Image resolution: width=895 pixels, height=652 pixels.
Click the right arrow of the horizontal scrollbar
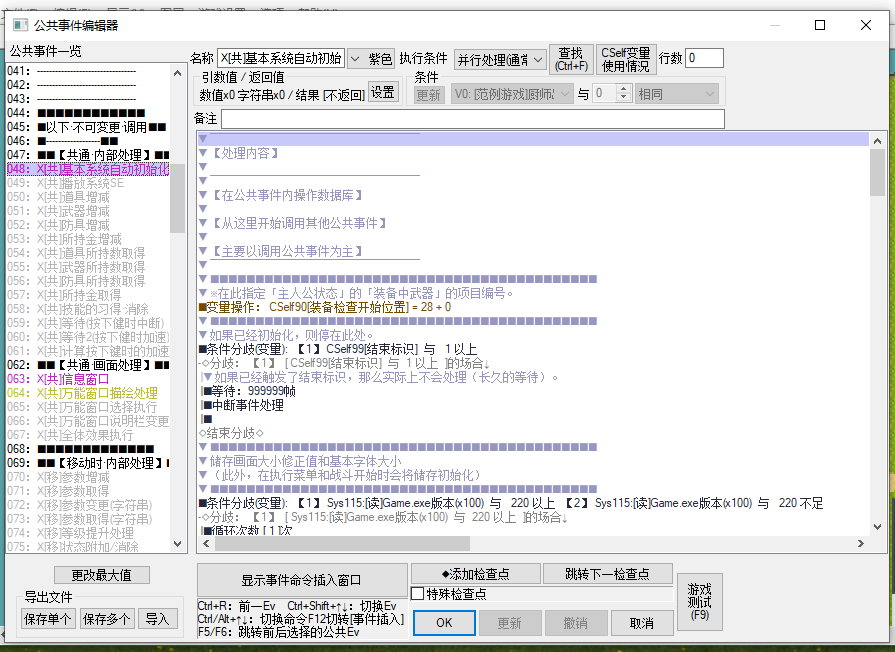[x=861, y=544]
